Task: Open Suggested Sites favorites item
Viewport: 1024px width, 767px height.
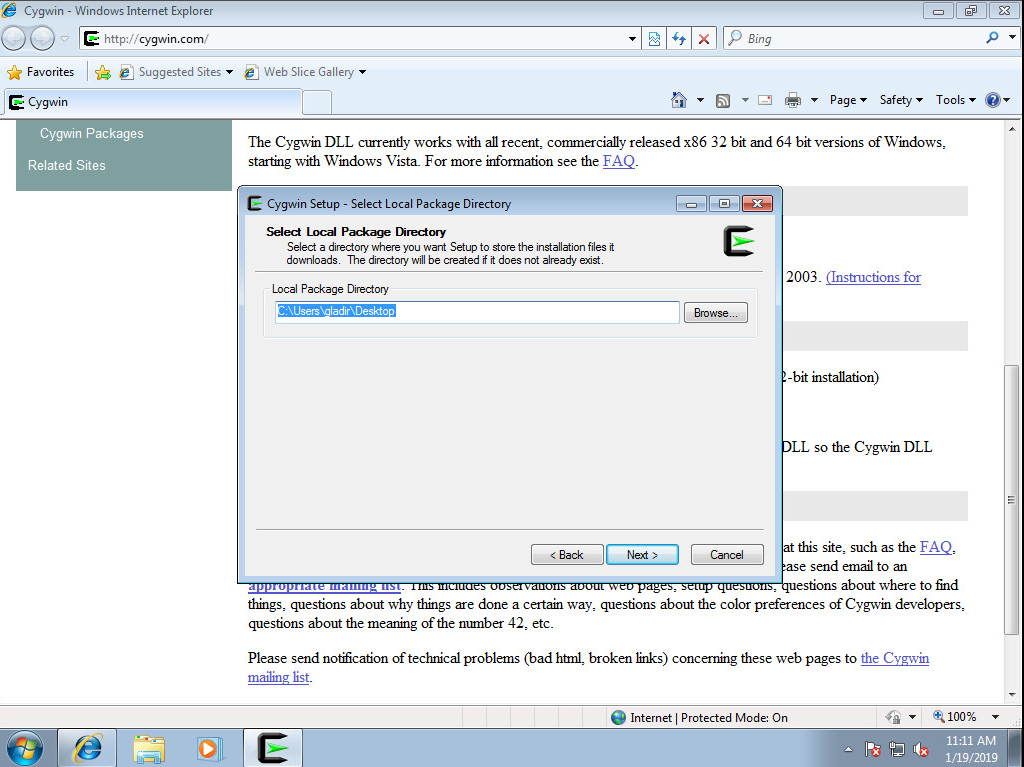Action: click(x=176, y=72)
